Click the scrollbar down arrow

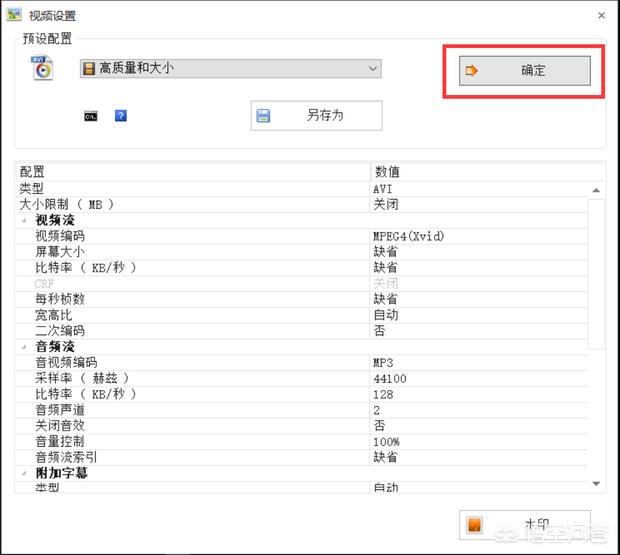(x=597, y=484)
